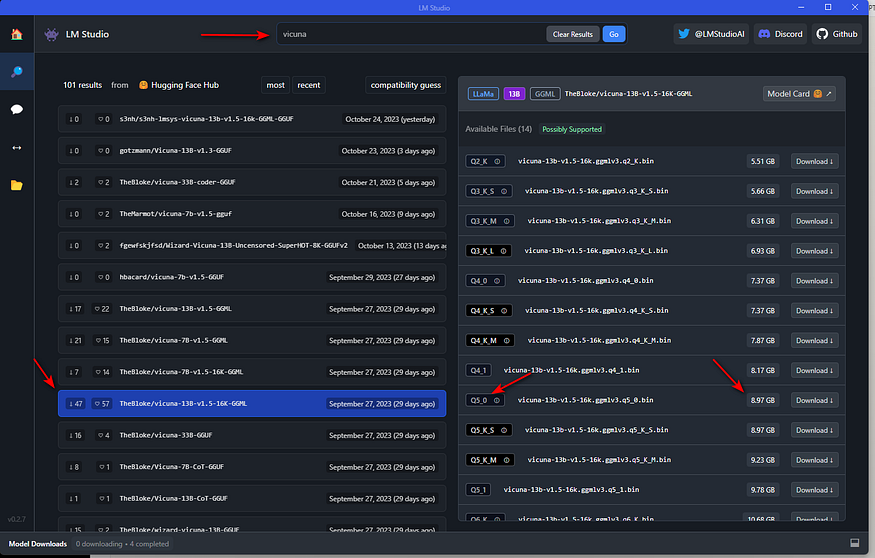Viewport: 875px width, 558px height.
Task: Sort results by most
Action: (275, 85)
